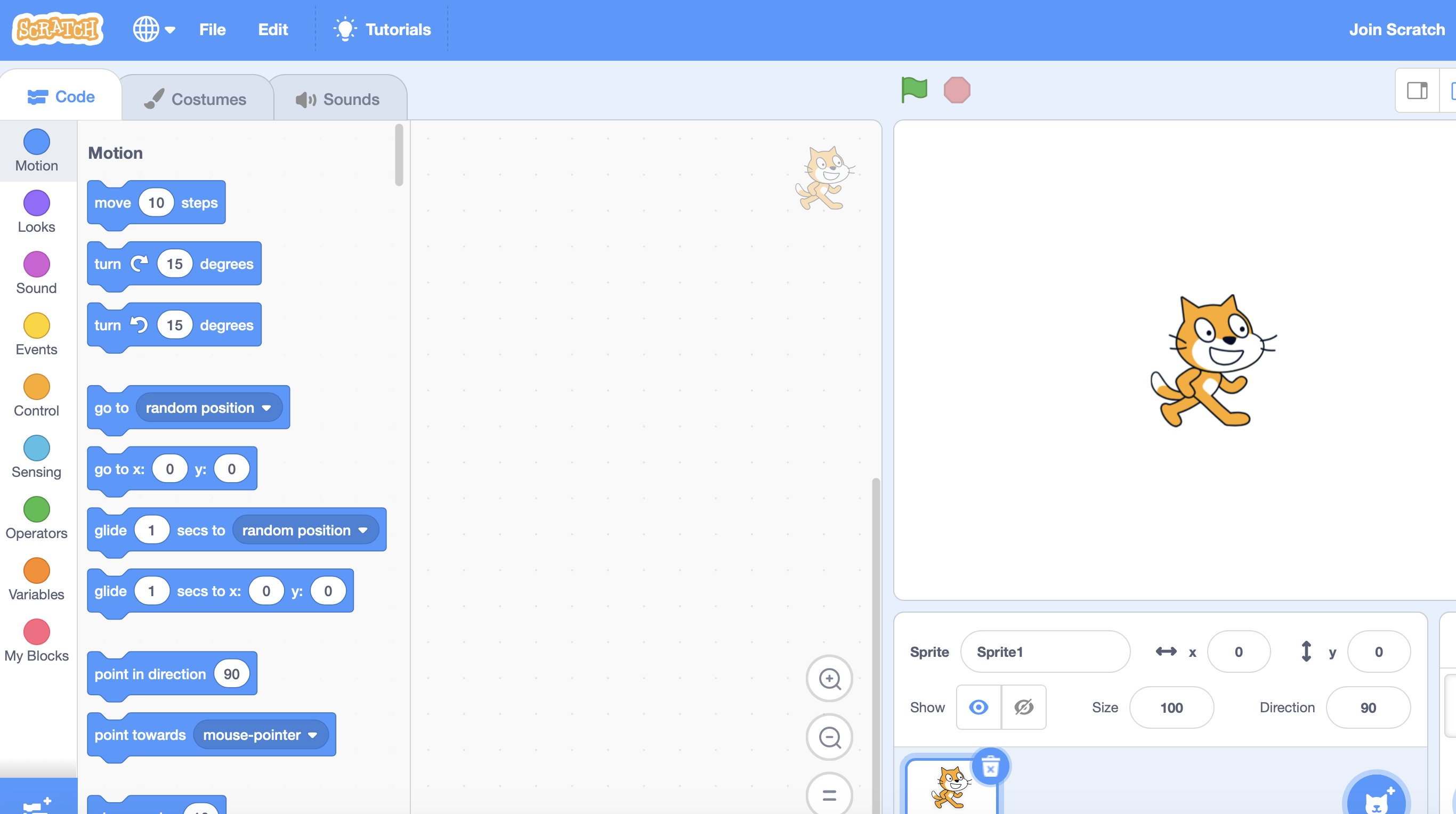
Task: Edit the 10 steps value field
Action: 156,203
